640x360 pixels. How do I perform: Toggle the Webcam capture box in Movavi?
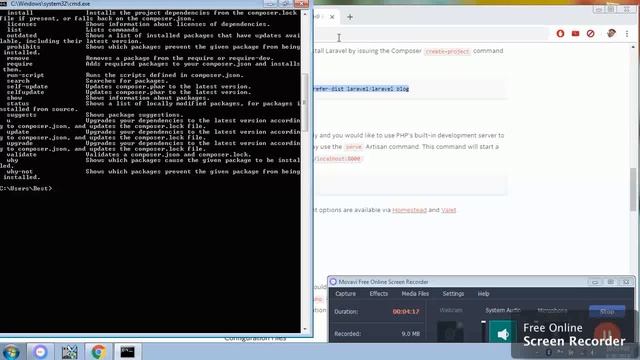(450, 331)
